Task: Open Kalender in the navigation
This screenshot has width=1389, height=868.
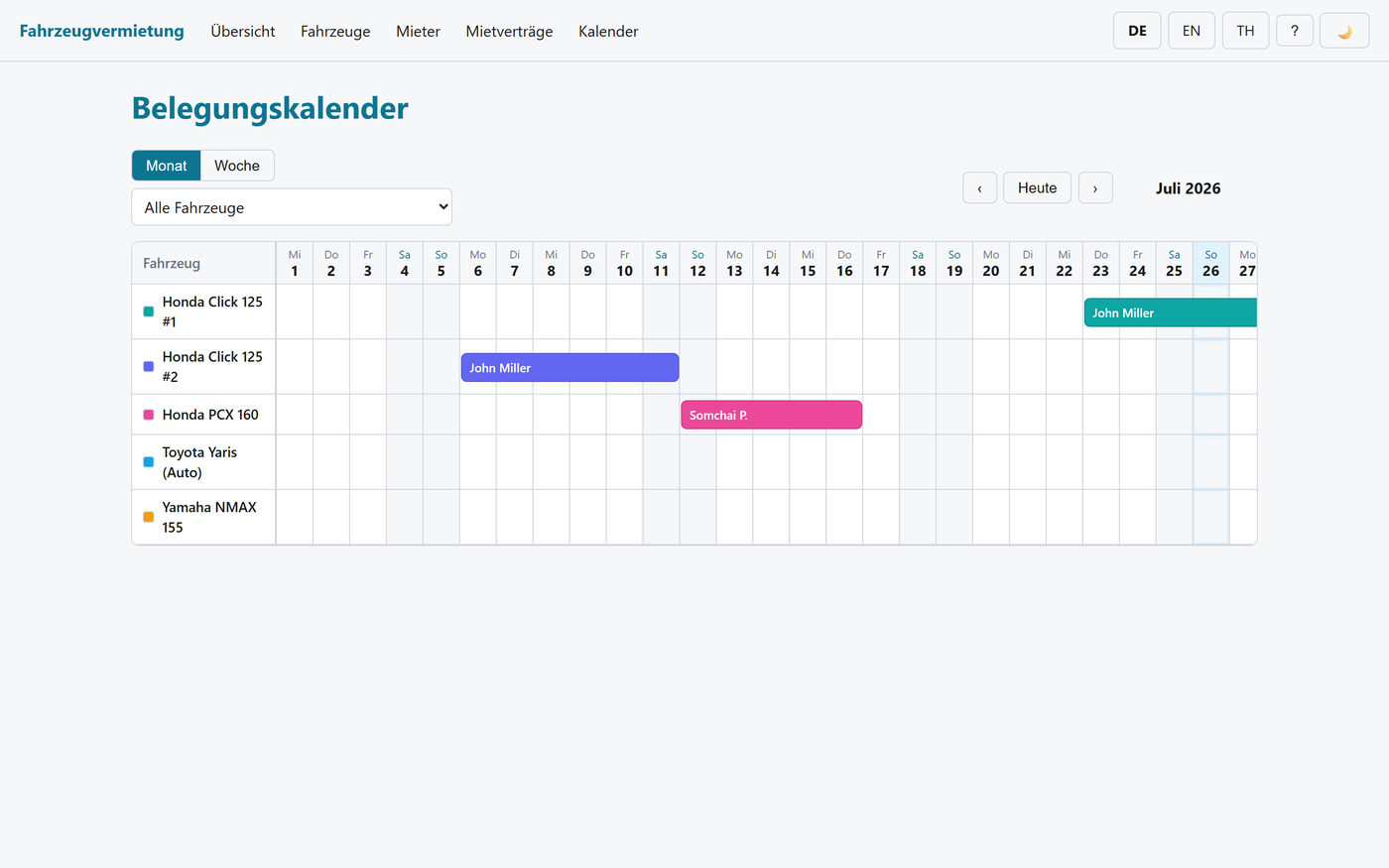Action: pos(608,31)
